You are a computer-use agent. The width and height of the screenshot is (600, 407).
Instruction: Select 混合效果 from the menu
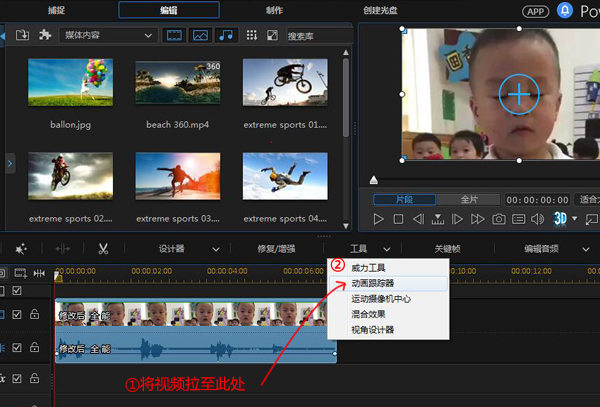(388, 314)
